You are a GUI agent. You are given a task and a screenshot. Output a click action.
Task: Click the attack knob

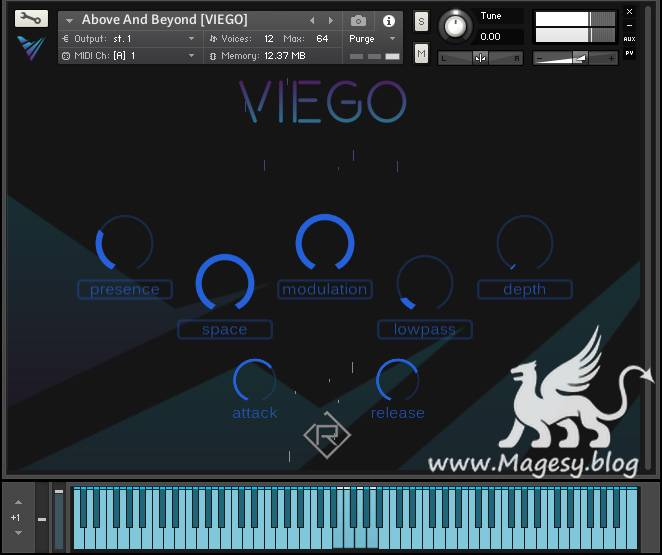tap(255, 380)
